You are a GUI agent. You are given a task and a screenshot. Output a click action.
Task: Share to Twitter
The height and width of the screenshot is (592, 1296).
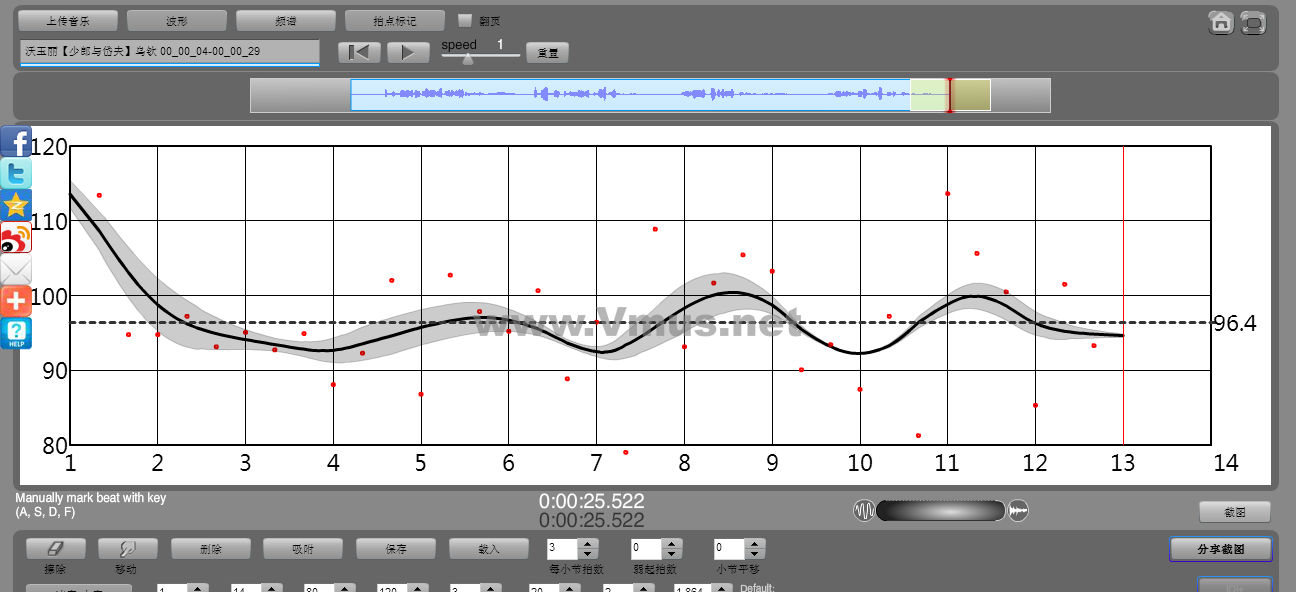pyautogui.click(x=16, y=174)
